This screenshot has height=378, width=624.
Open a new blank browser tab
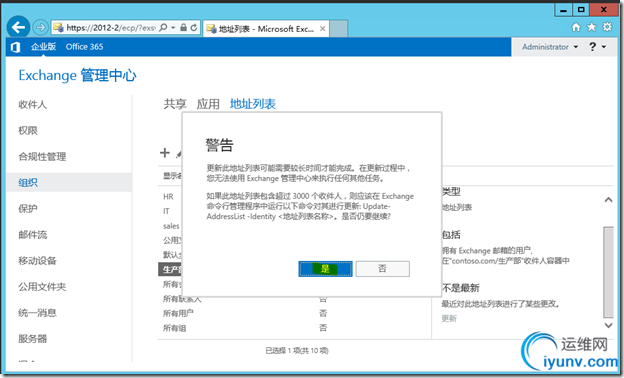(339, 29)
